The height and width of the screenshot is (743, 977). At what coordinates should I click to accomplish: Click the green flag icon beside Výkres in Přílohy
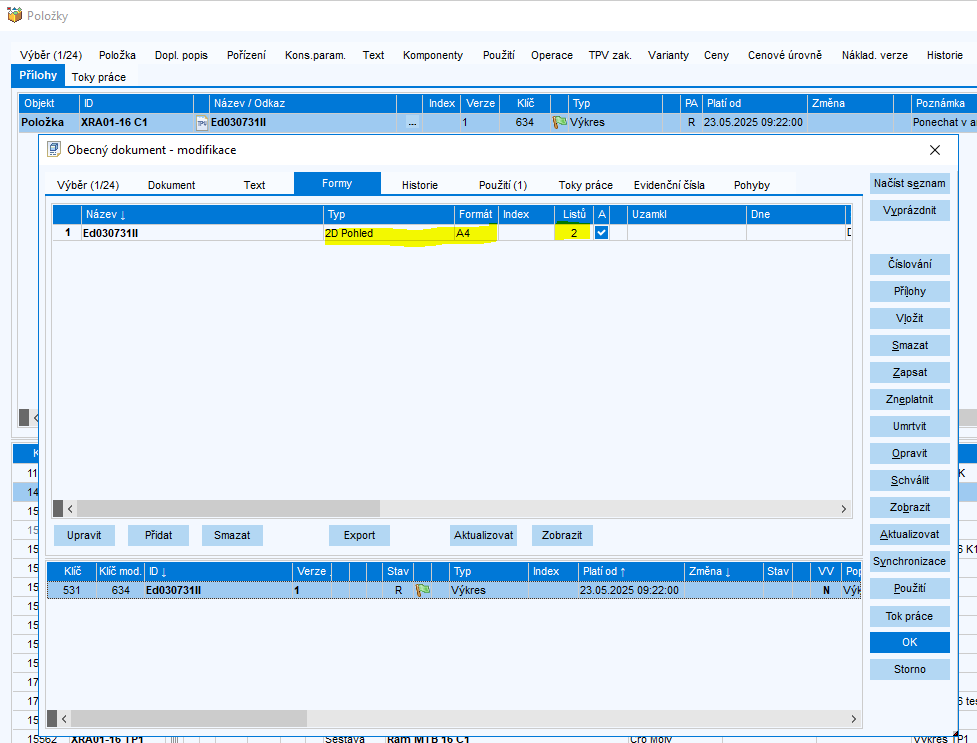(560, 123)
